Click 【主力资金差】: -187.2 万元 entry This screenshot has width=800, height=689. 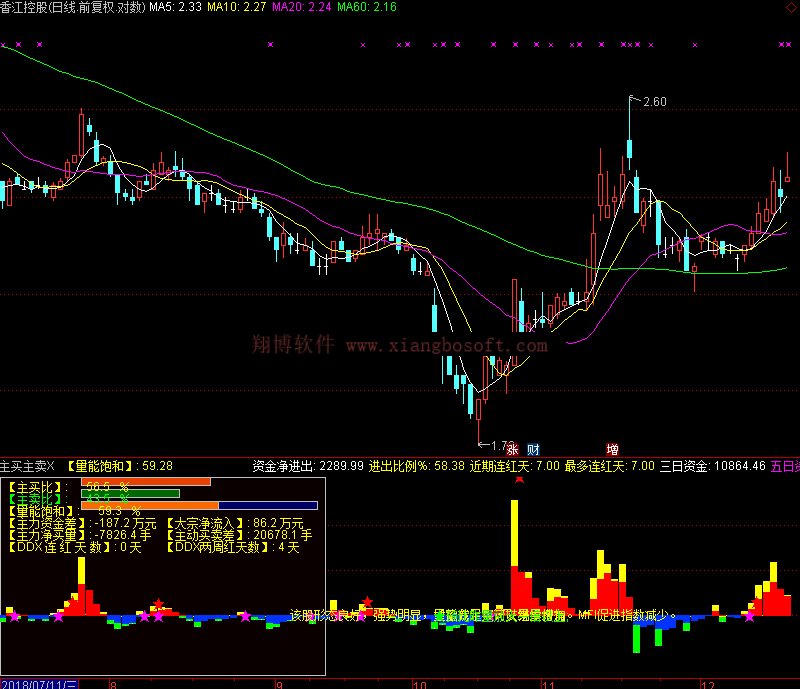(x=82, y=523)
